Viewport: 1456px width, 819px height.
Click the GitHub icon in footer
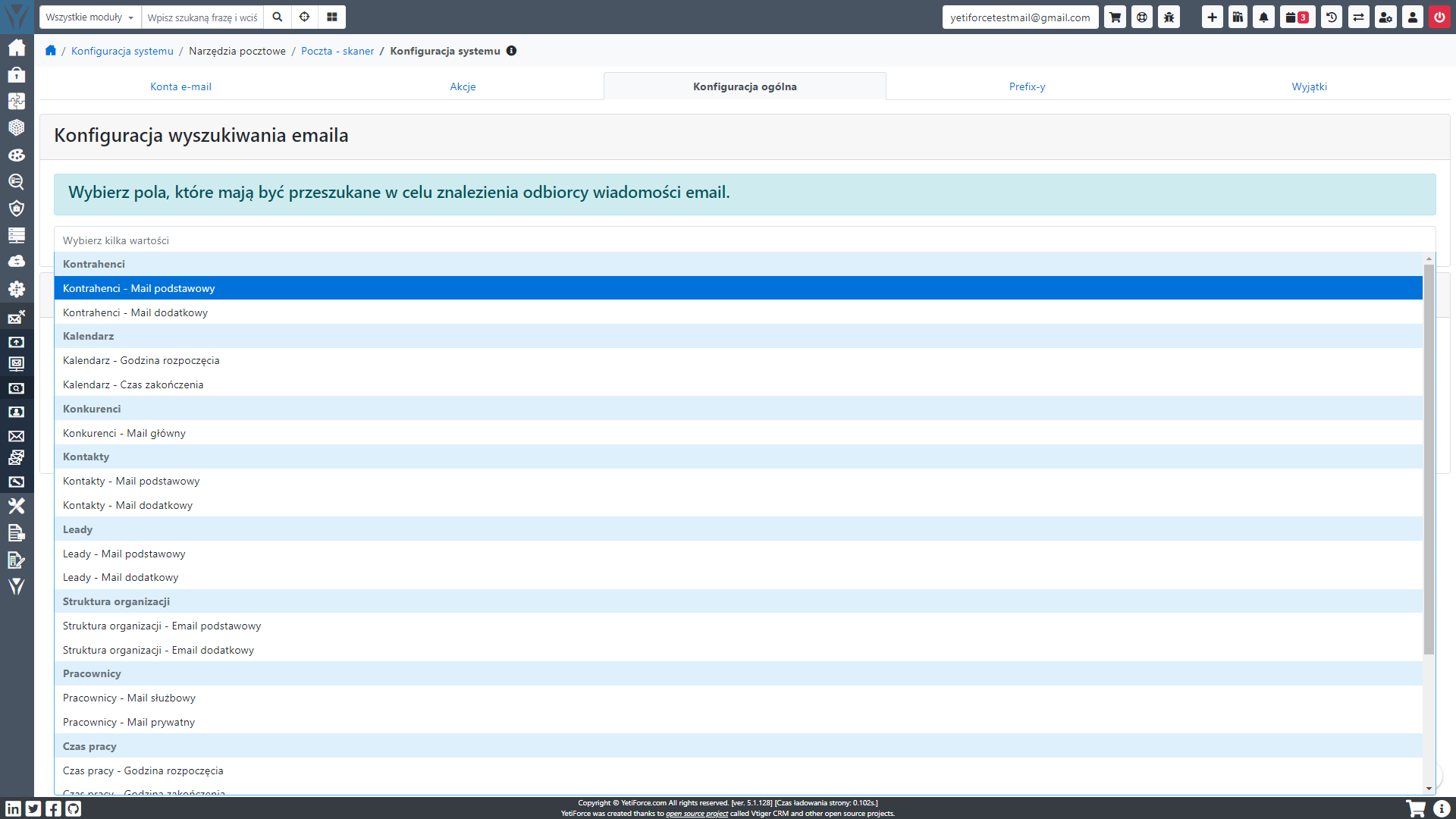[74, 808]
